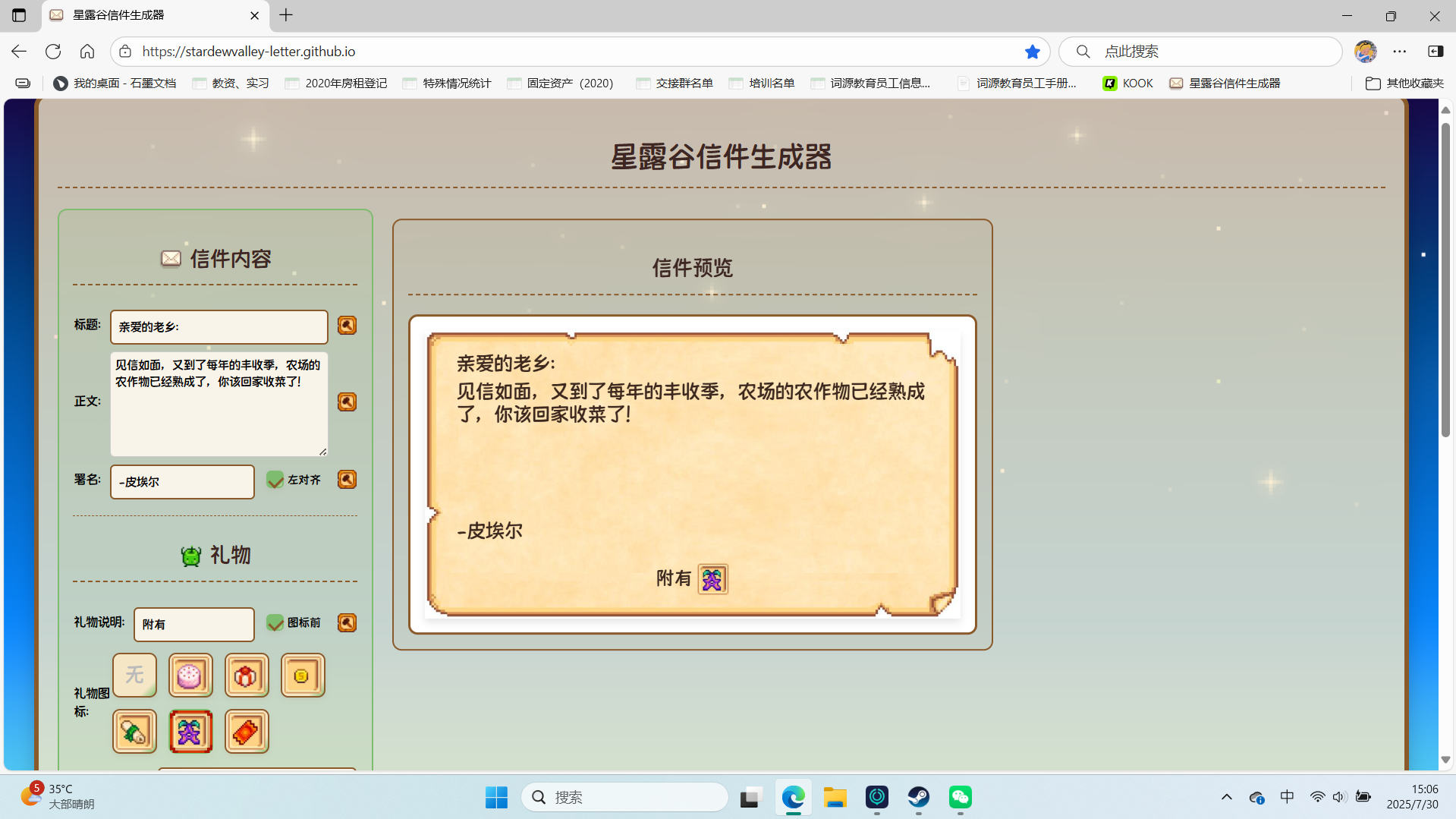Open 特殊情况统计 bookmark
This screenshot has height=819, width=1456.
(x=447, y=83)
